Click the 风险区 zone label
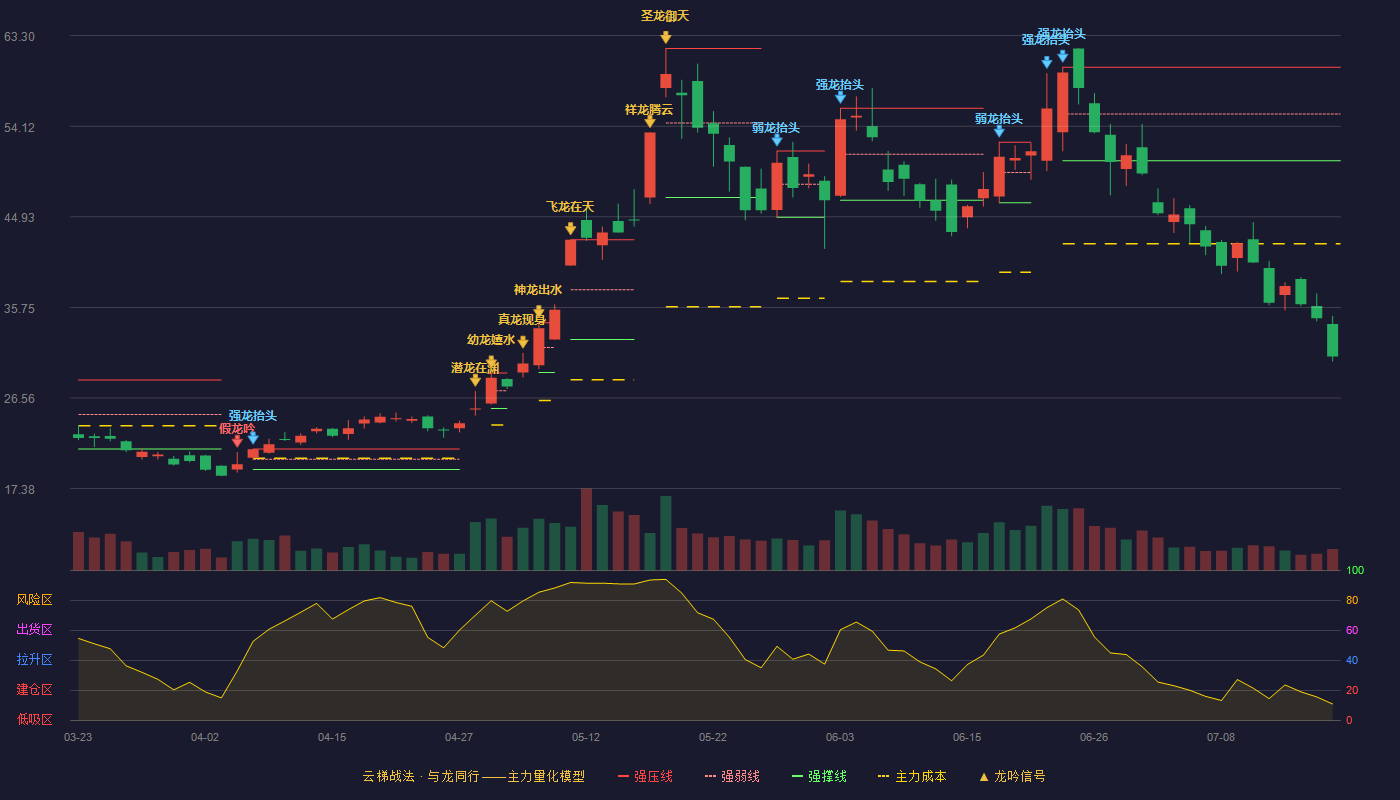Screen dimensions: 1400x800 (x=34, y=600)
